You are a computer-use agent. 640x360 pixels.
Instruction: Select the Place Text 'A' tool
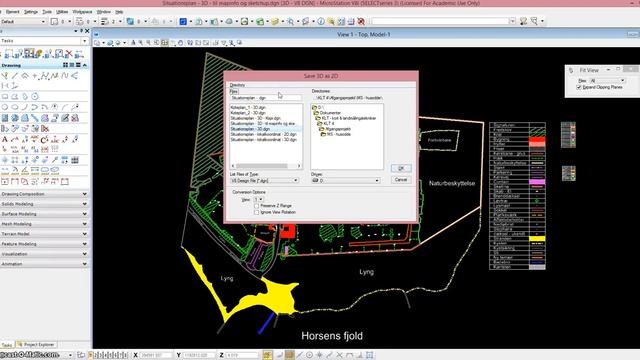[5, 140]
